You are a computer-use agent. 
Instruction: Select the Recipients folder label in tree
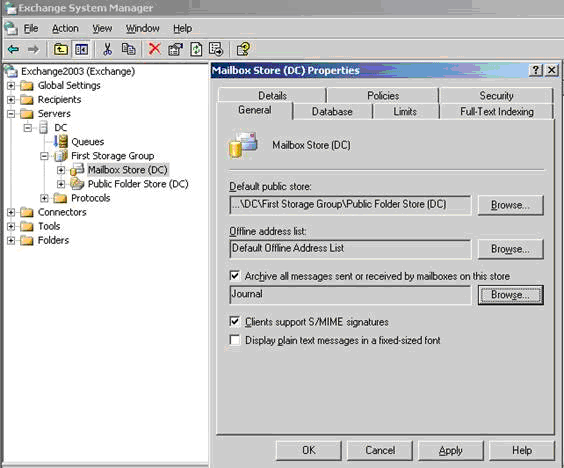pyautogui.click(x=59, y=99)
